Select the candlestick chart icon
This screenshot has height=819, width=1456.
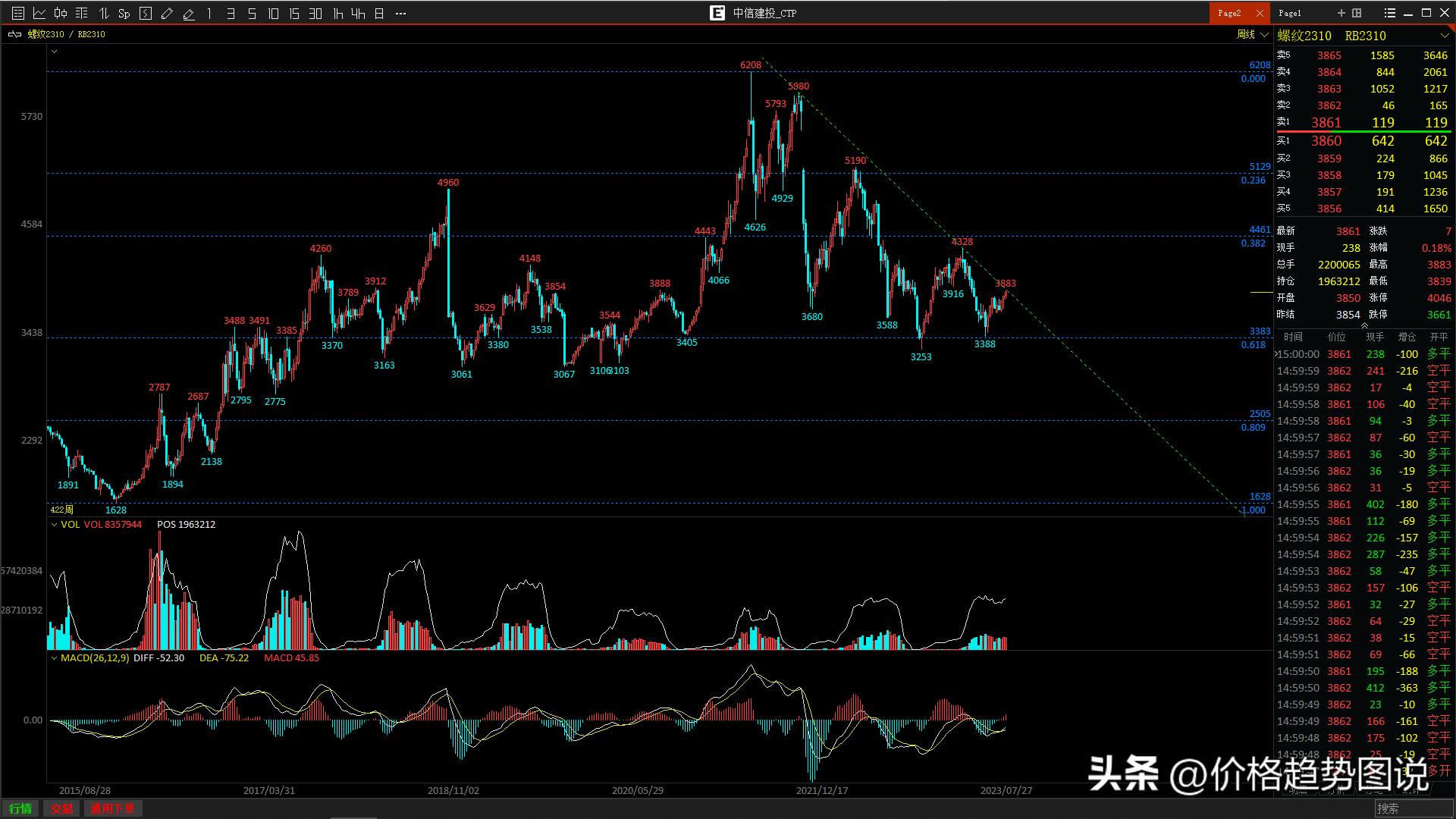pos(61,13)
